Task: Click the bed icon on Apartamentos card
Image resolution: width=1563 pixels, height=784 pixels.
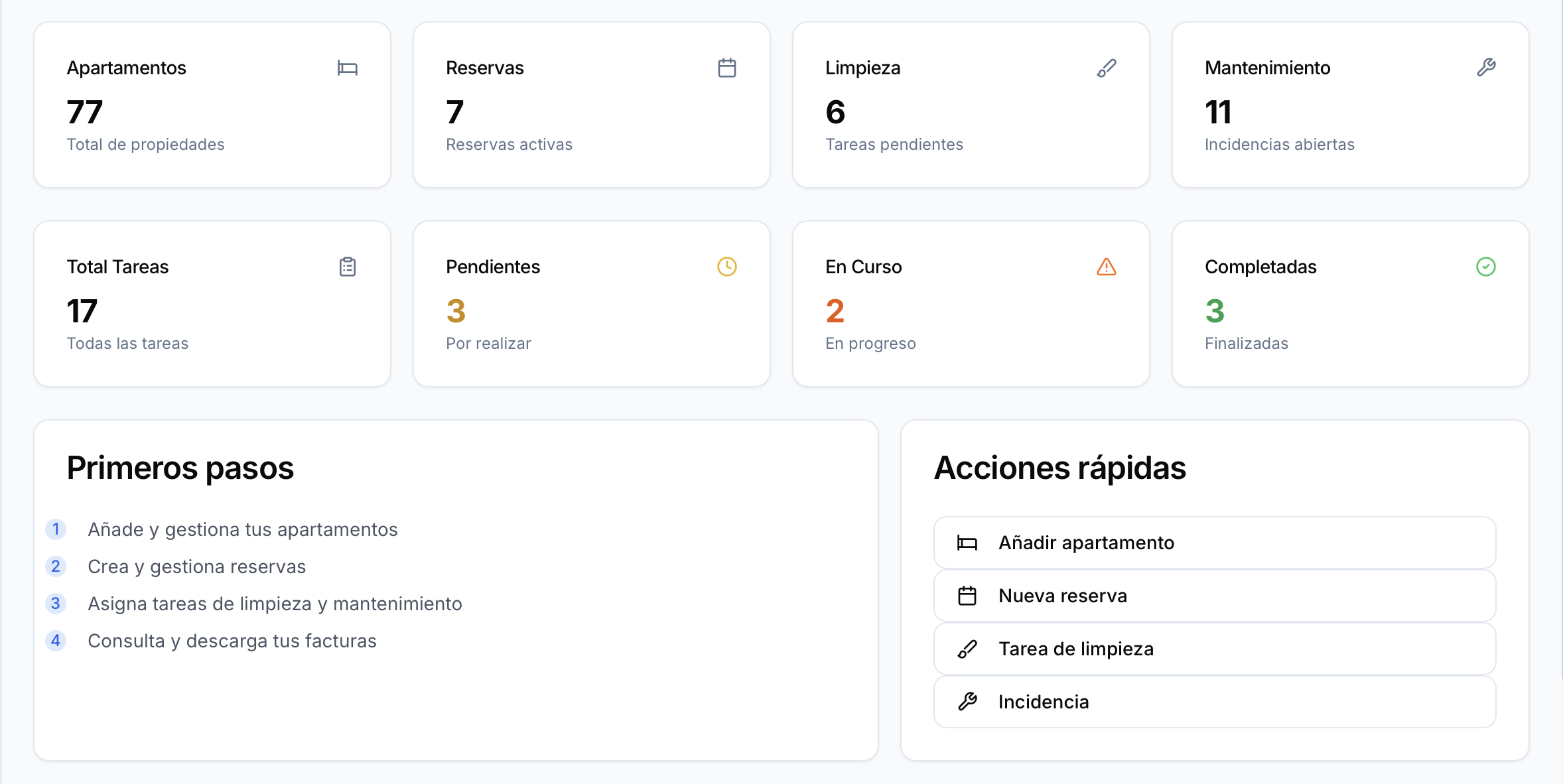Action: click(x=348, y=68)
